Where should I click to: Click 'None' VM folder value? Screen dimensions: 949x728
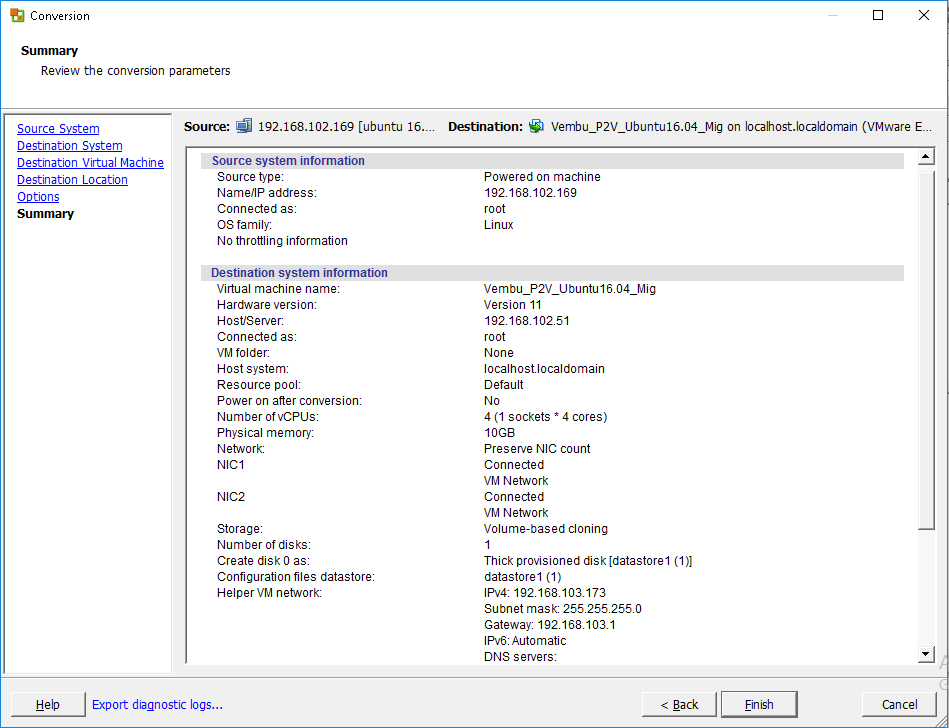click(x=499, y=352)
